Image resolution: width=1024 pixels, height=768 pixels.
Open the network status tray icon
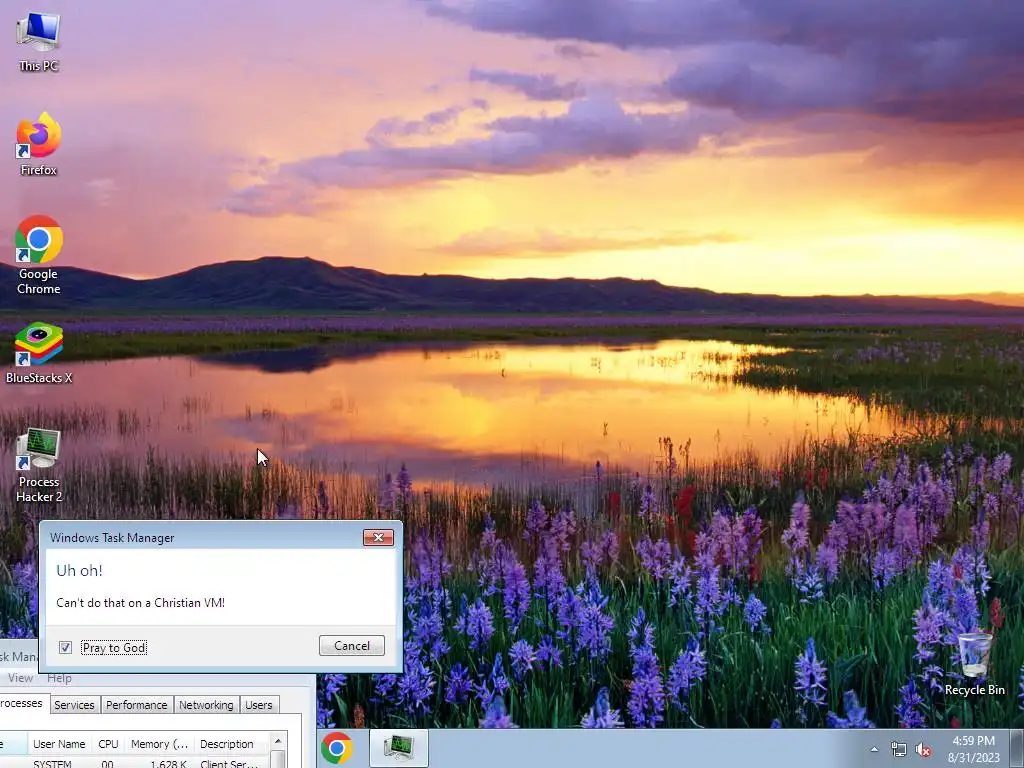pos(899,750)
